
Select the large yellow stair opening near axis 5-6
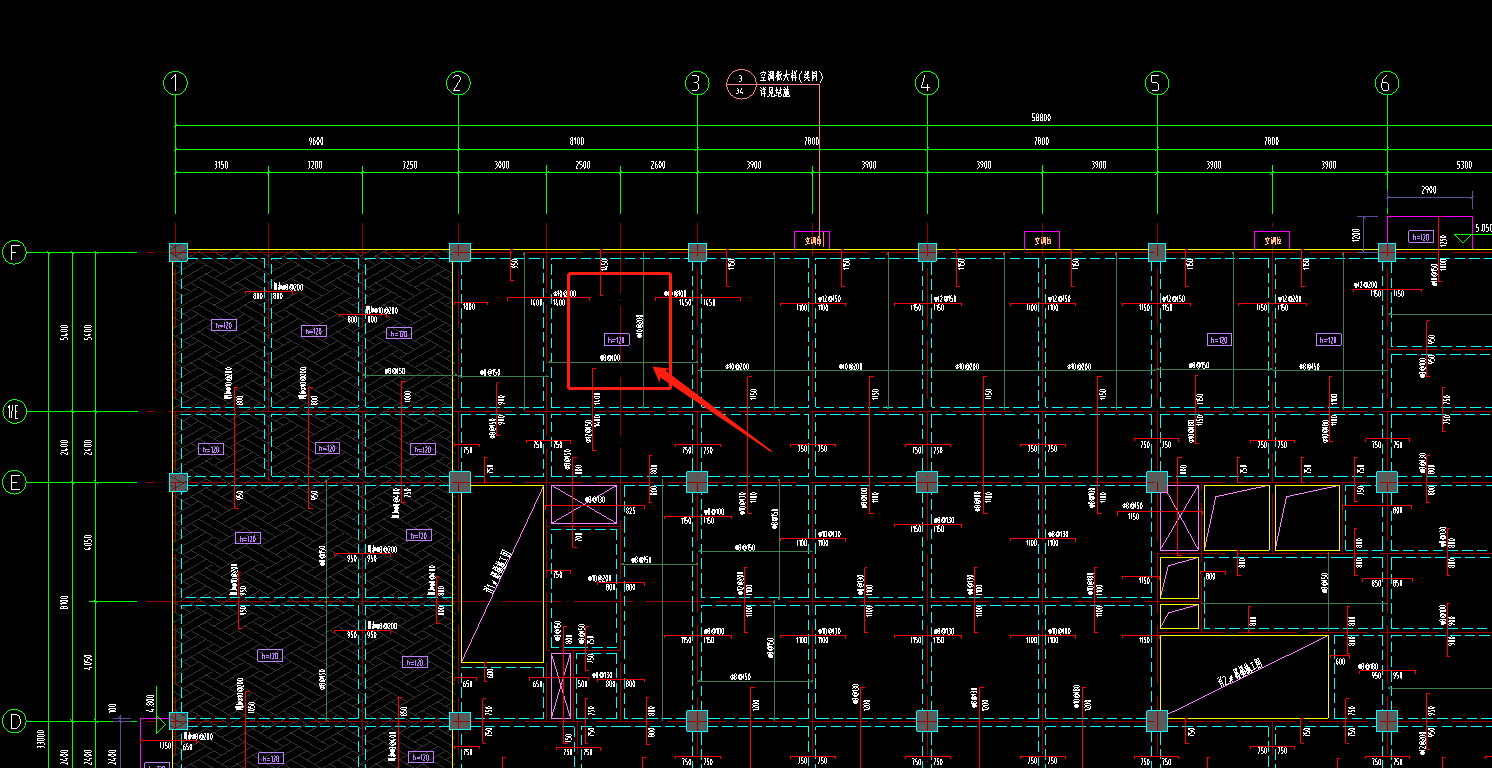(1244, 676)
